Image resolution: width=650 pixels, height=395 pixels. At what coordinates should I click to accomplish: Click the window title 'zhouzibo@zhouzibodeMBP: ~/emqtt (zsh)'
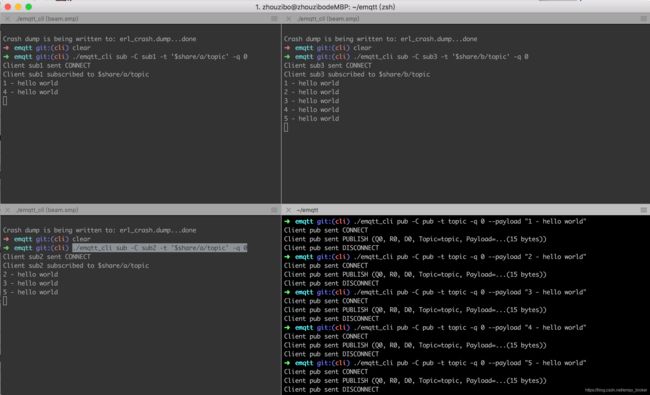(325, 7)
